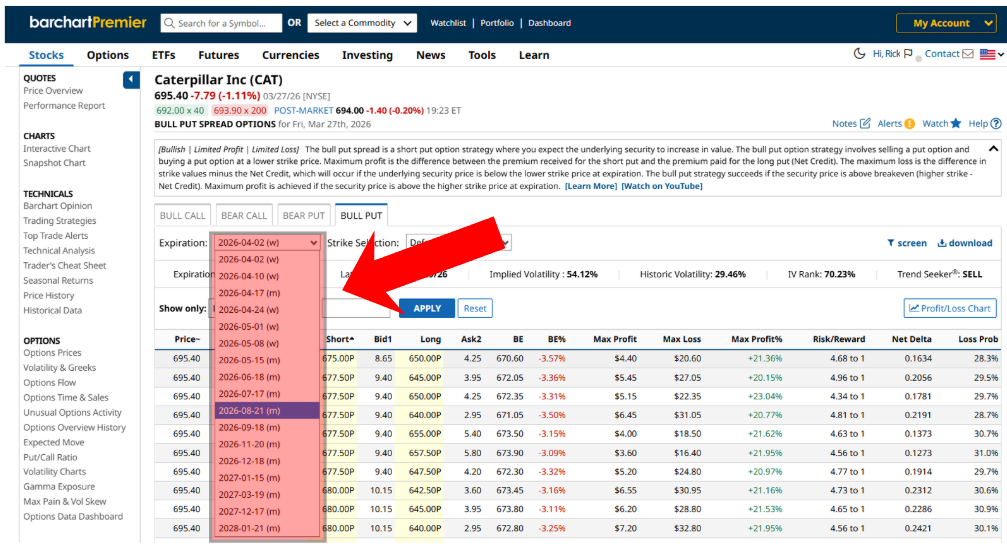Switch to the BEAR CALL tab
This screenshot has width=1007, height=551.
click(243, 215)
